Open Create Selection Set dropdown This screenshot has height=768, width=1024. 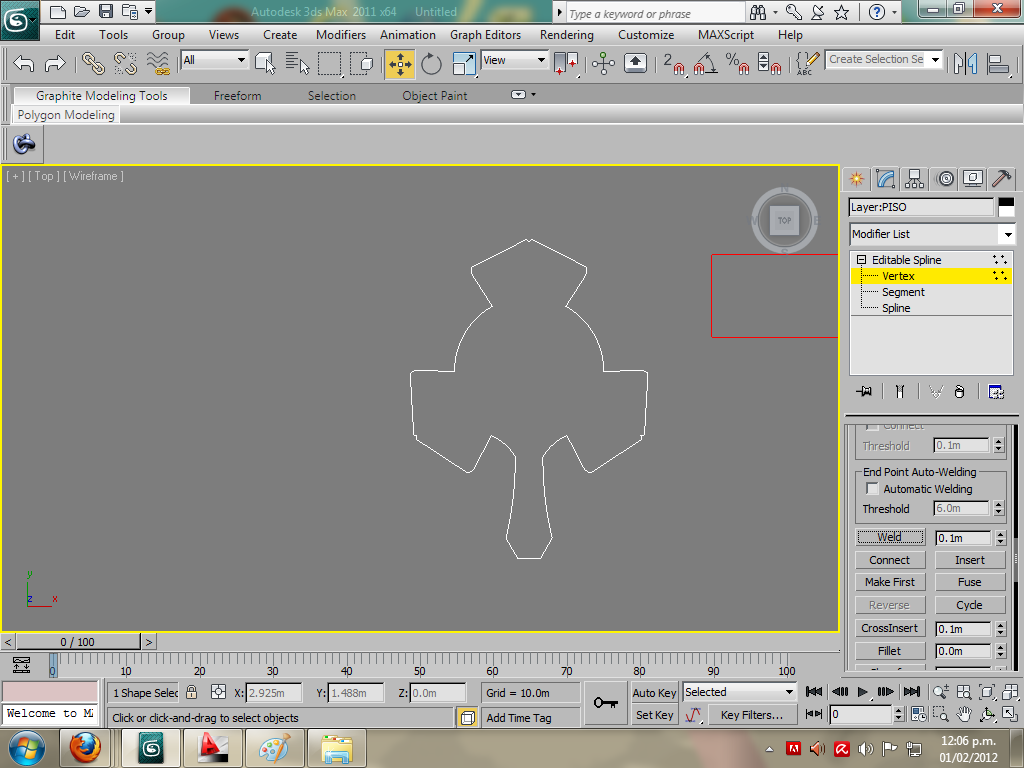point(936,59)
